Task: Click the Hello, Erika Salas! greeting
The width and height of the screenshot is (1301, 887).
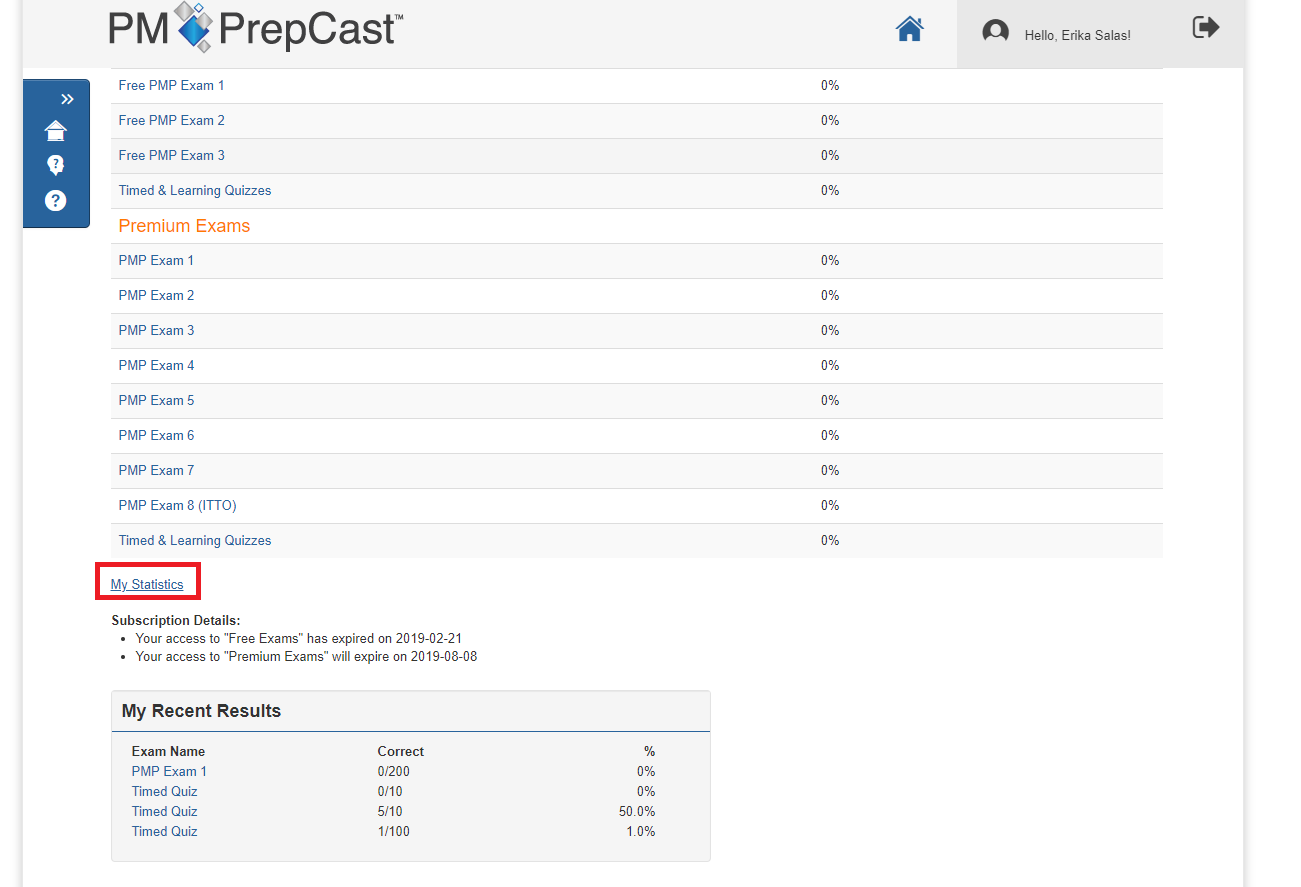Action: click(x=1077, y=35)
